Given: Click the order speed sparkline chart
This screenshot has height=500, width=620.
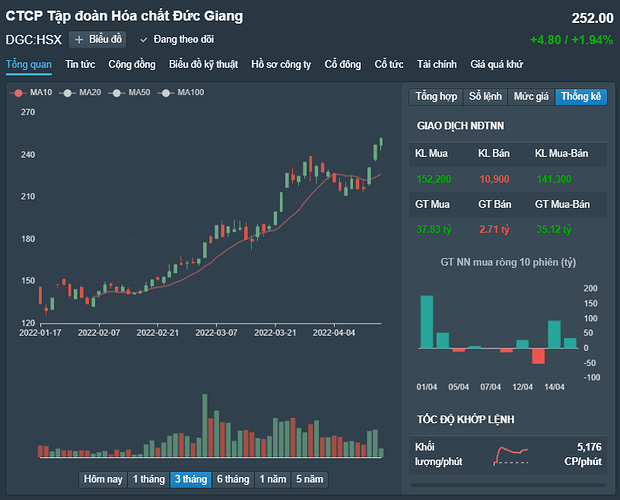Looking at the screenshot, I should (x=525, y=455).
